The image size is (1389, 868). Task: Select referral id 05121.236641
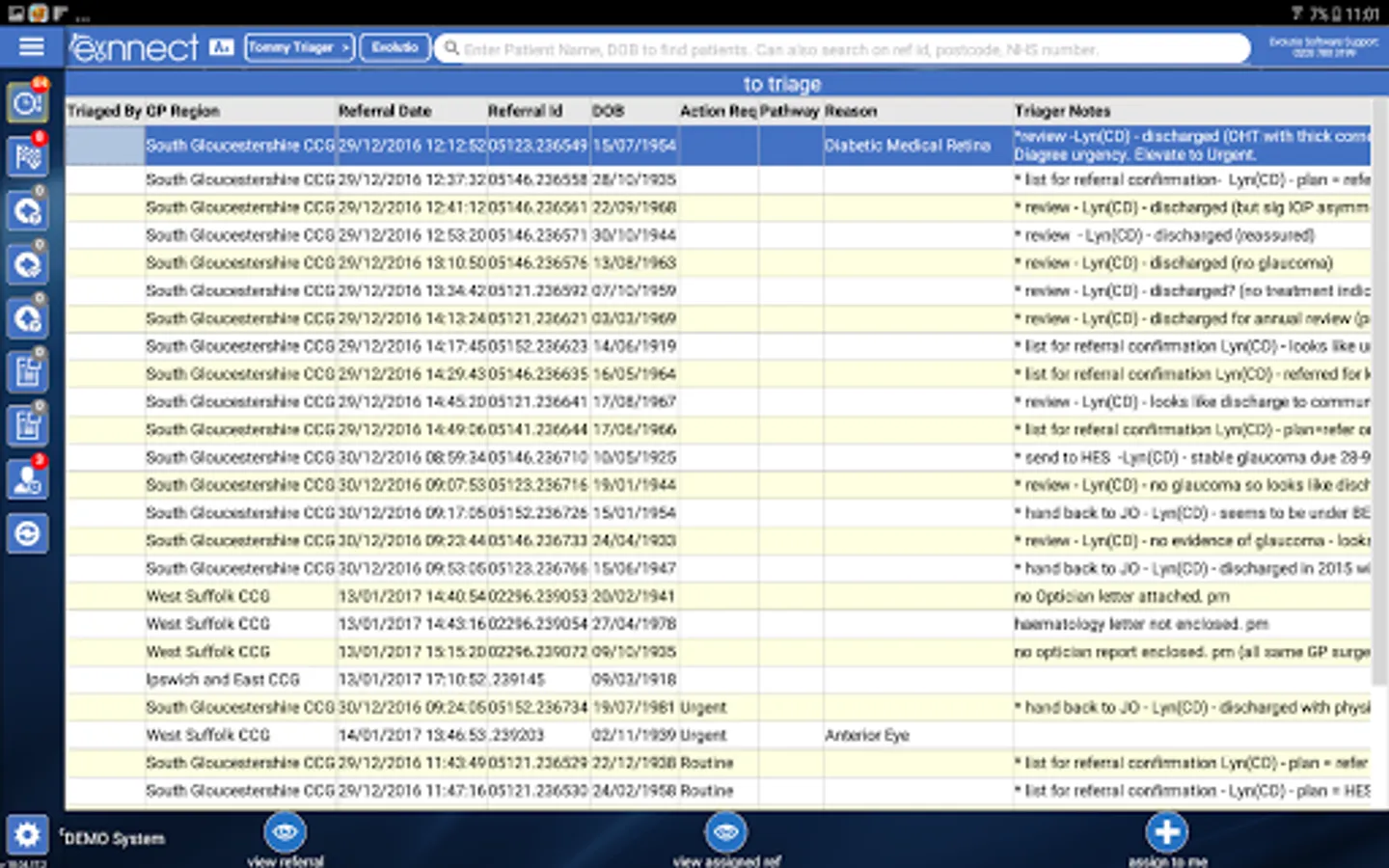(537, 402)
